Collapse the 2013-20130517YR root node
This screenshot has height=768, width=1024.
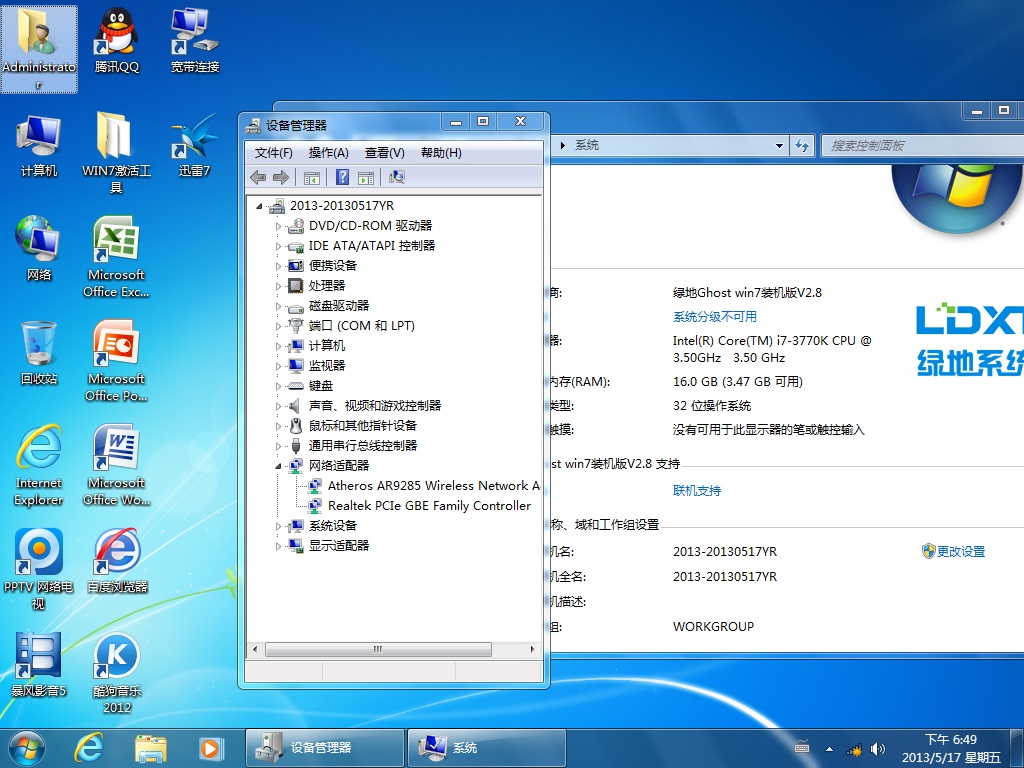tap(259, 206)
